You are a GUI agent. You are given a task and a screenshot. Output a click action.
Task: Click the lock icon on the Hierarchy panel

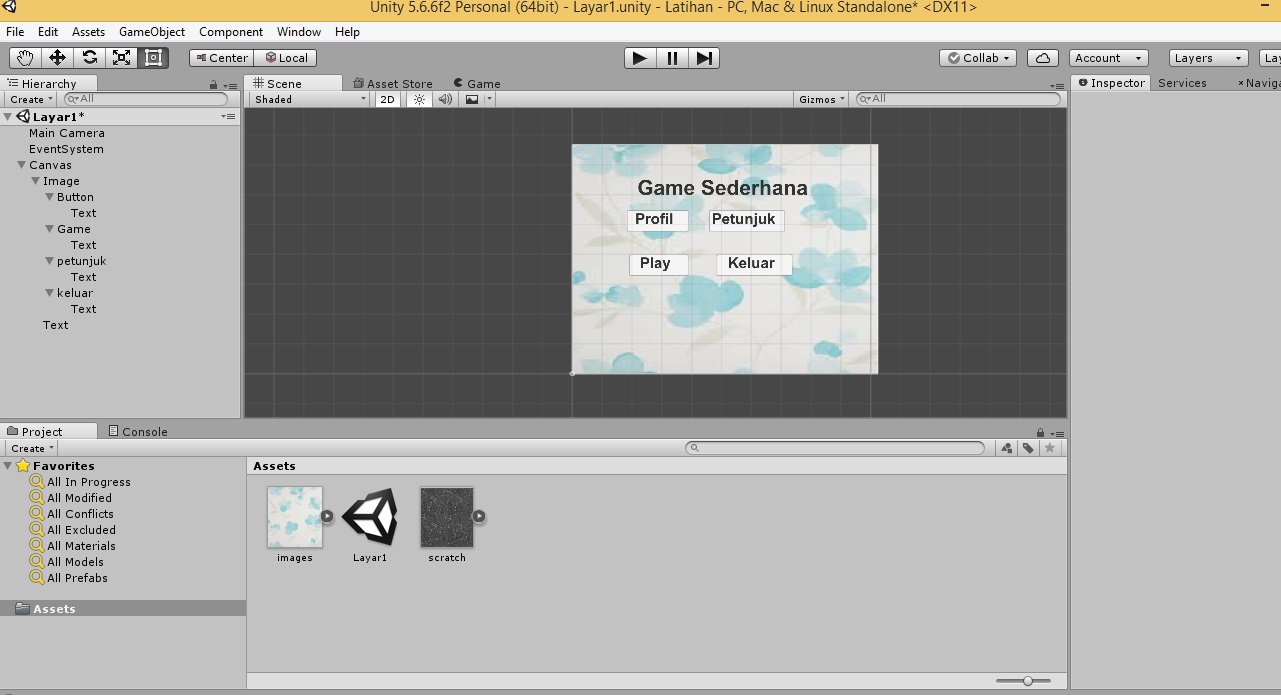point(213,84)
